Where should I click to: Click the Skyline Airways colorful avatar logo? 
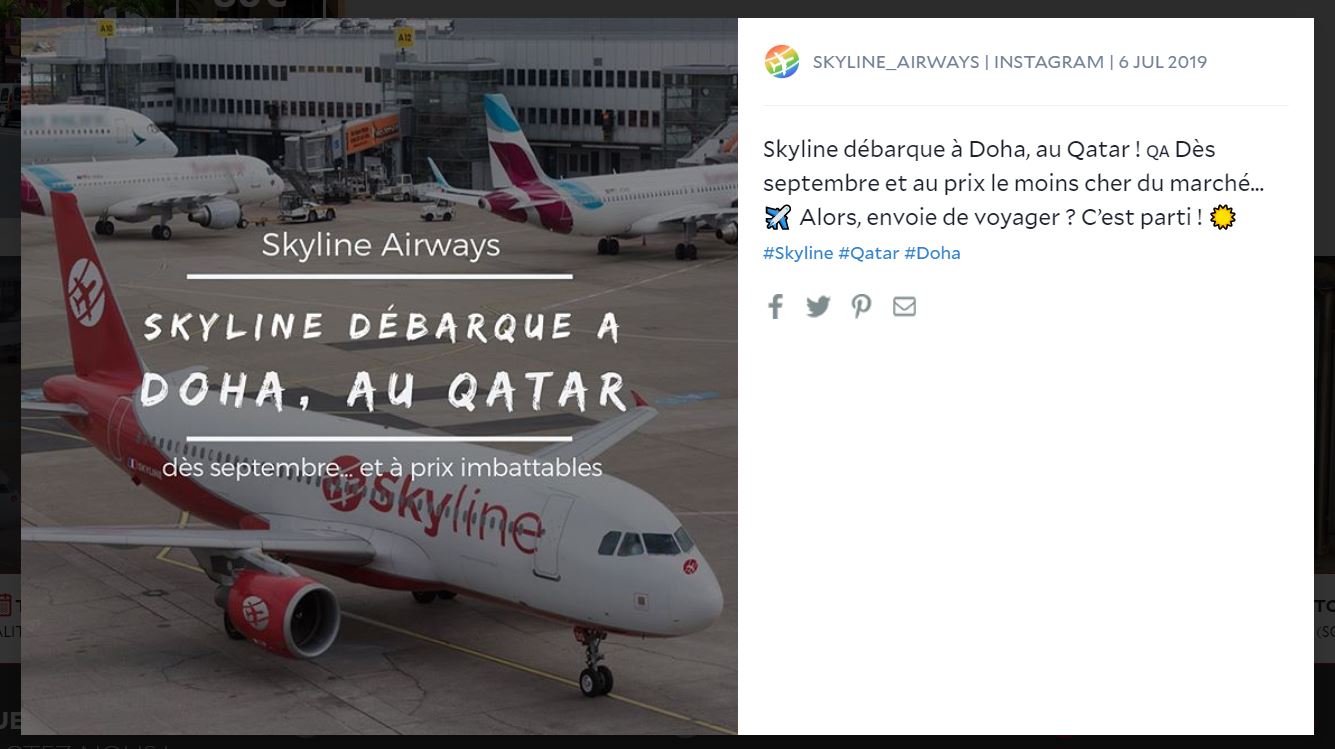click(x=782, y=62)
